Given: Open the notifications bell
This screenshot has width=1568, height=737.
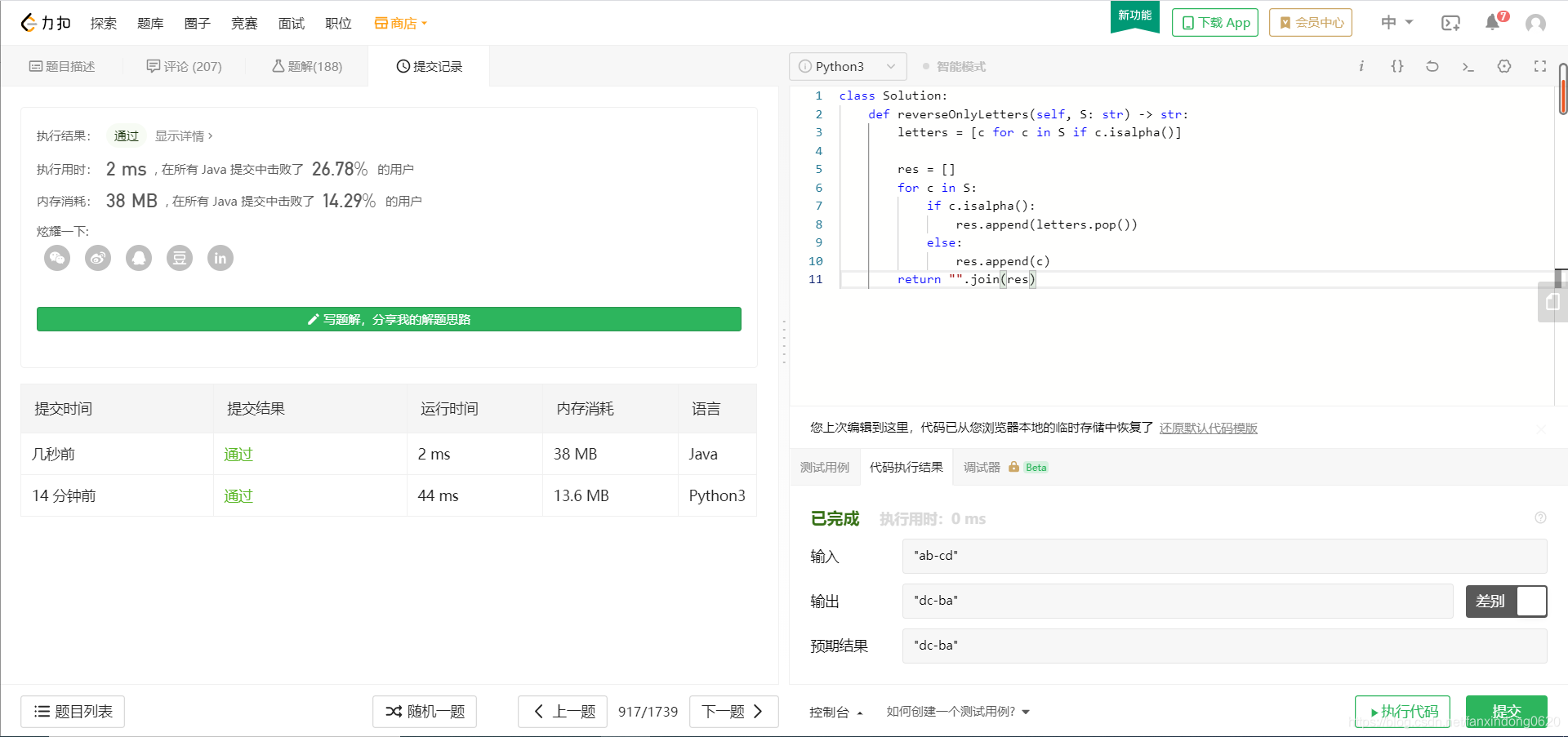Looking at the screenshot, I should (x=1494, y=22).
